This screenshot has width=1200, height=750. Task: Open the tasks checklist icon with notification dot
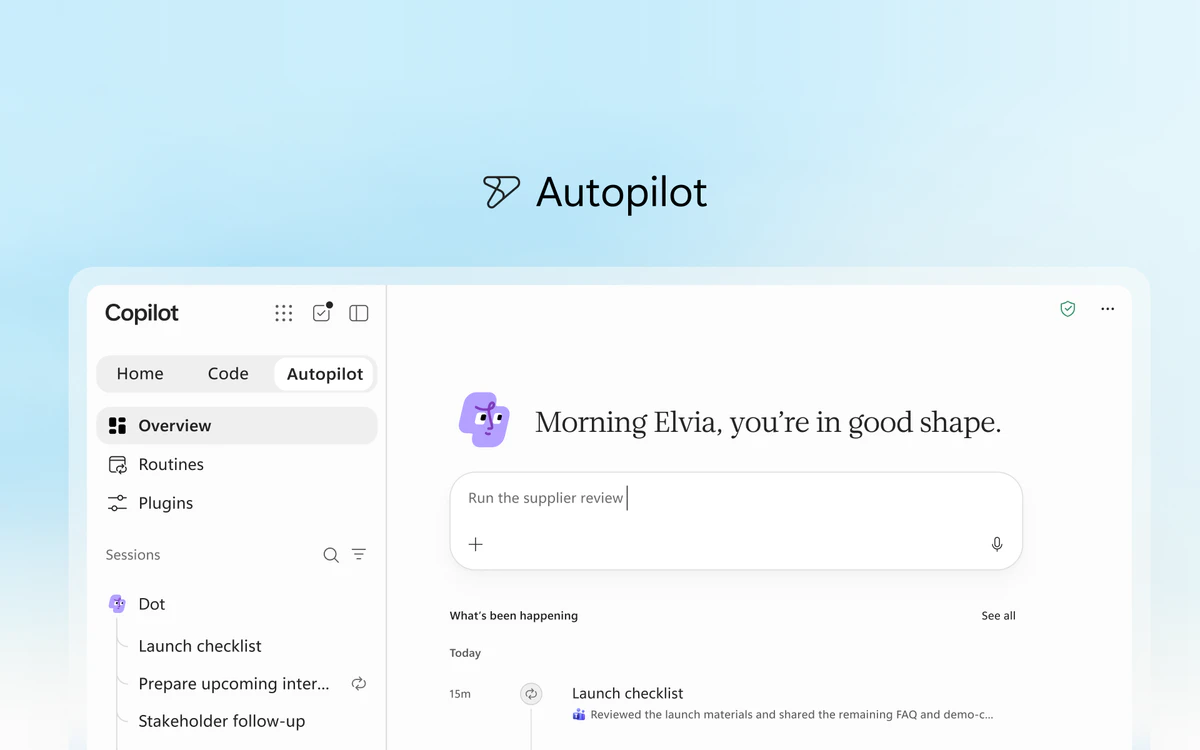tap(322, 312)
